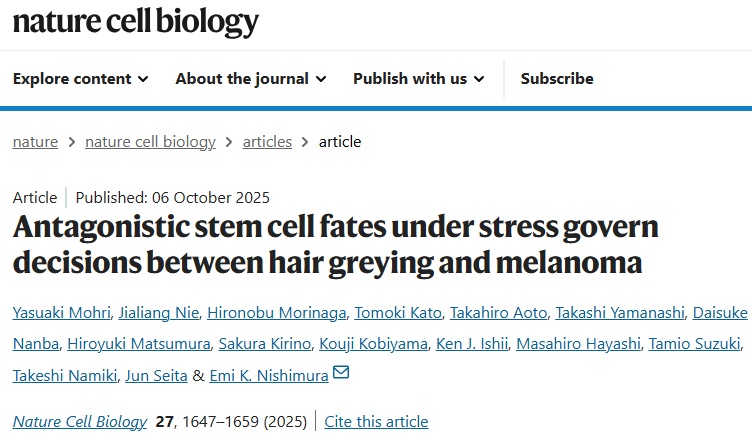Open nature cell biology breadcrumb link
752x439 pixels.
click(150, 142)
